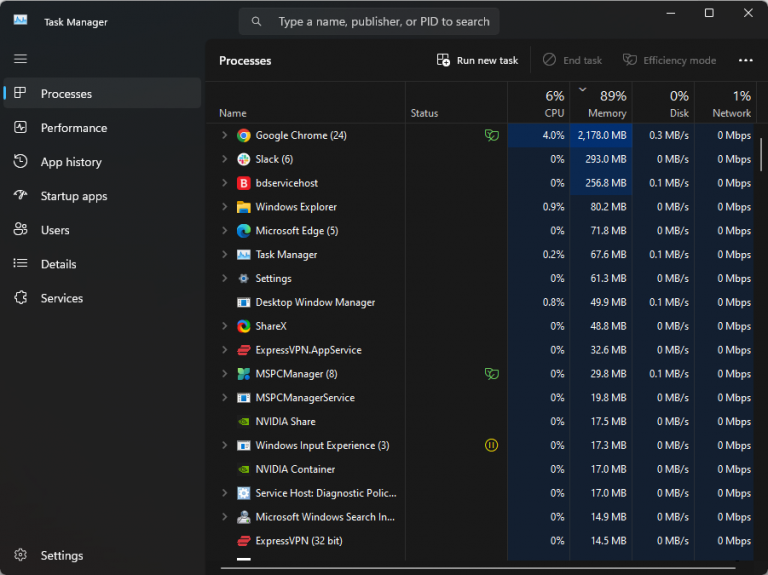The height and width of the screenshot is (575, 768).
Task: Select the Desktop Window Manager name
Action: click(315, 303)
